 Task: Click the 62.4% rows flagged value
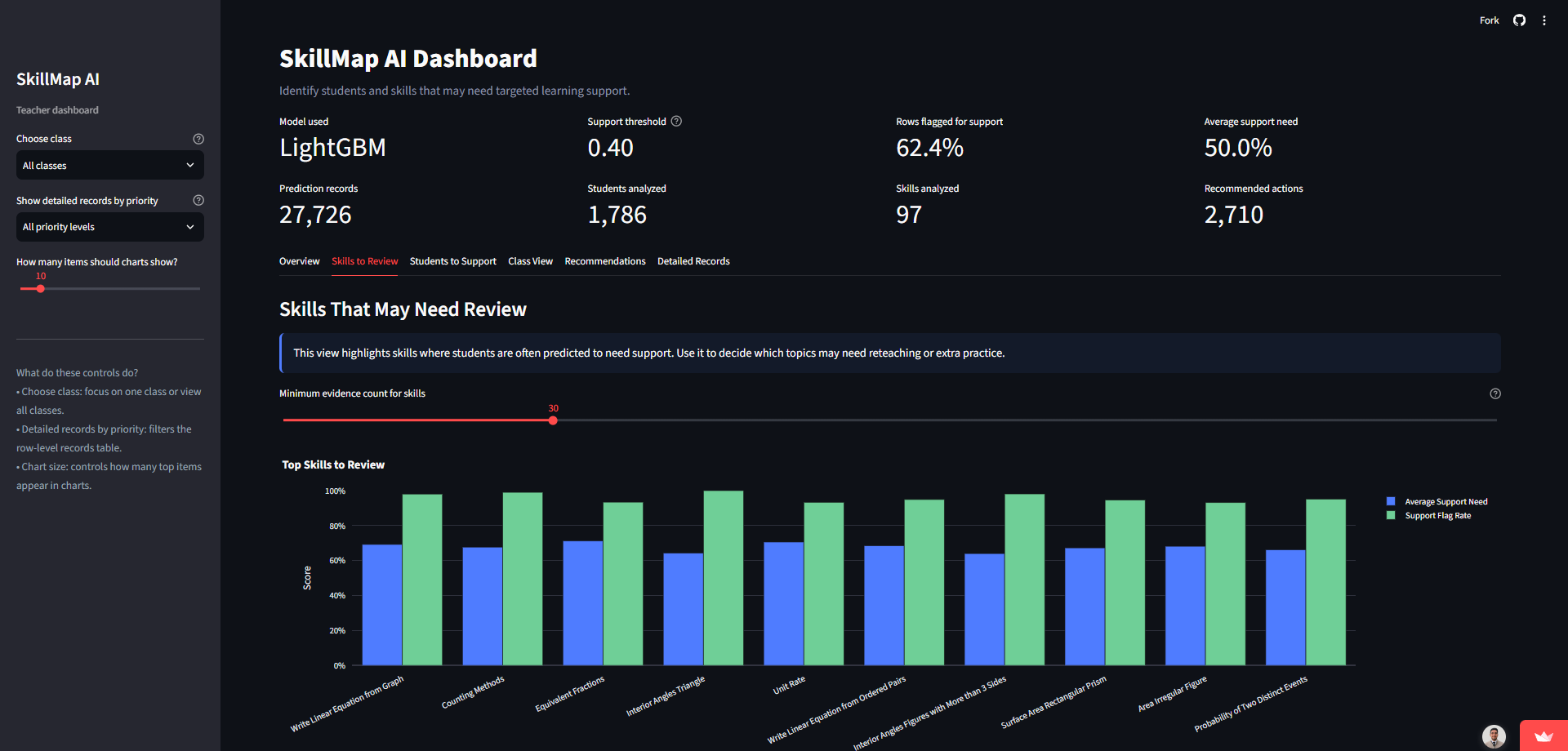(x=929, y=148)
